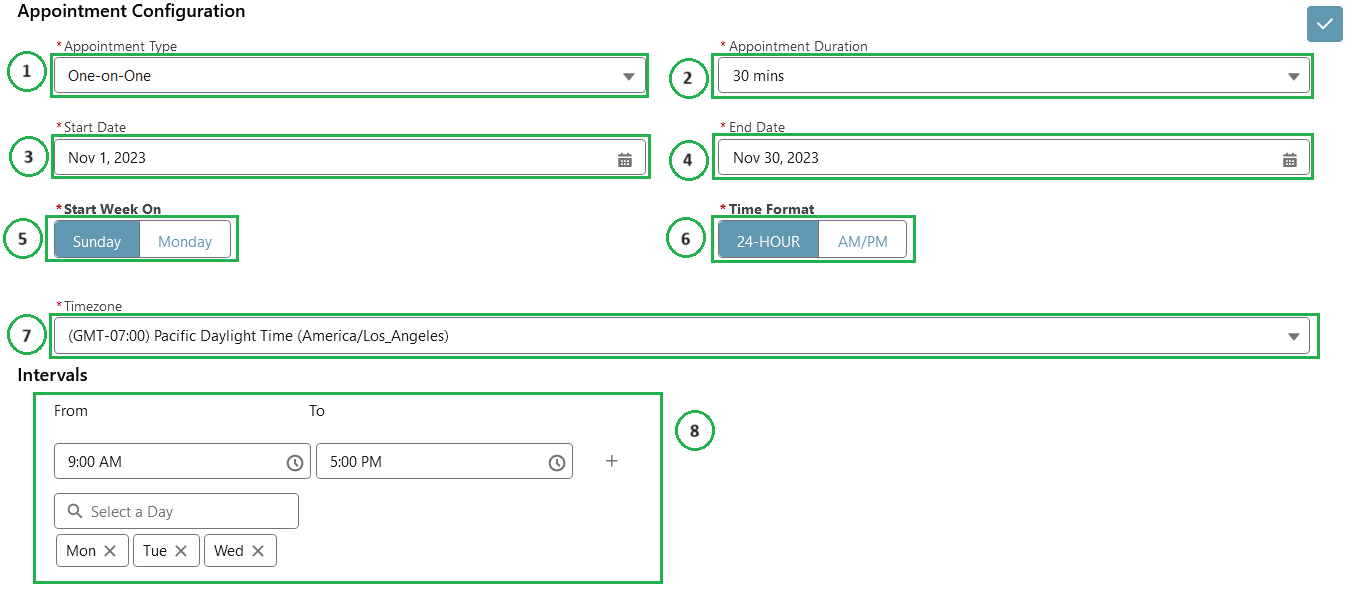Open the Start Date calendar picker
This screenshot has width=1366, height=608.
(624, 157)
